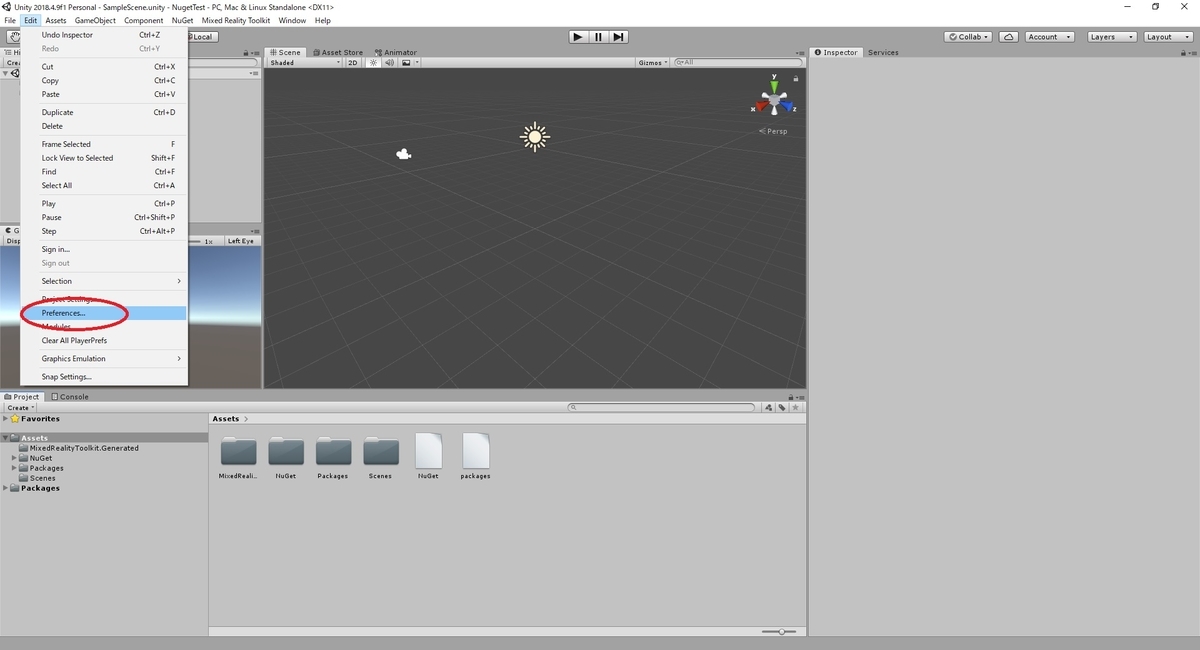Open the GameObject menu
Image resolution: width=1200 pixels, height=650 pixels.
click(95, 20)
